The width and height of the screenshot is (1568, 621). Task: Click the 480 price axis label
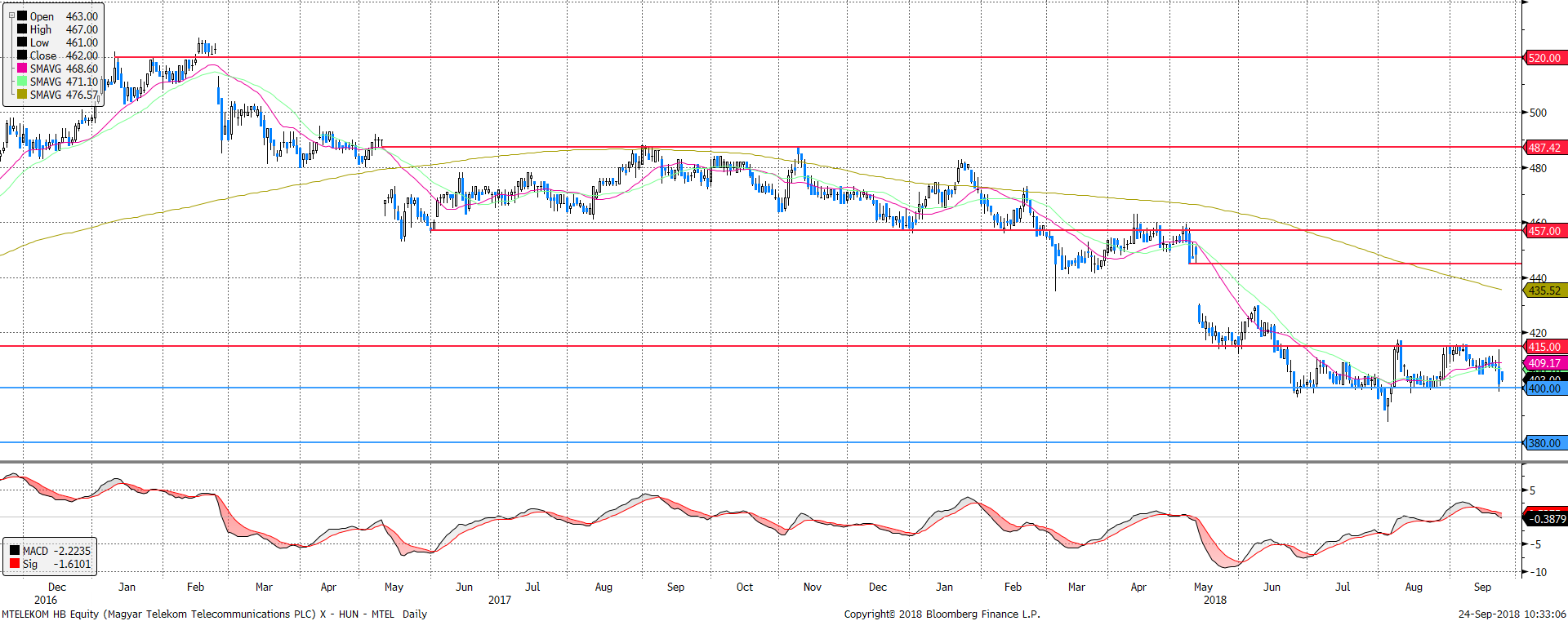tap(1538, 168)
